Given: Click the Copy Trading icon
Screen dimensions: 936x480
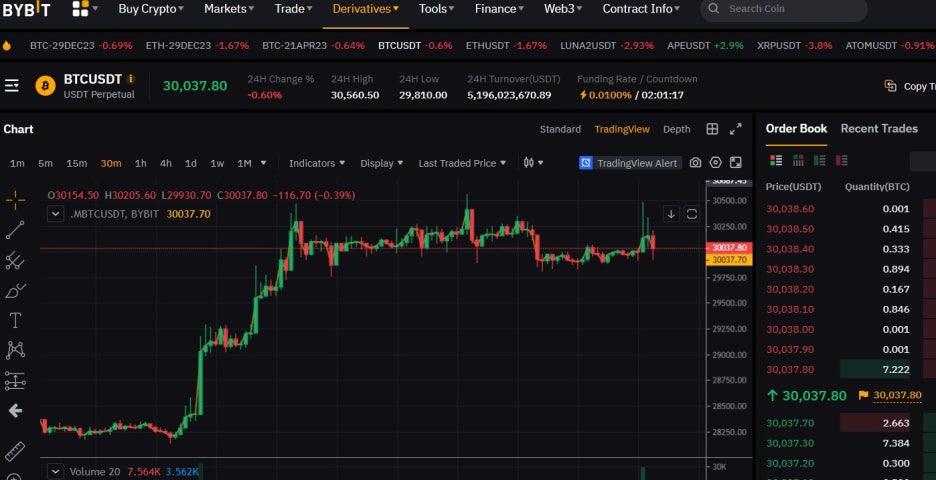Looking at the screenshot, I should point(890,86).
